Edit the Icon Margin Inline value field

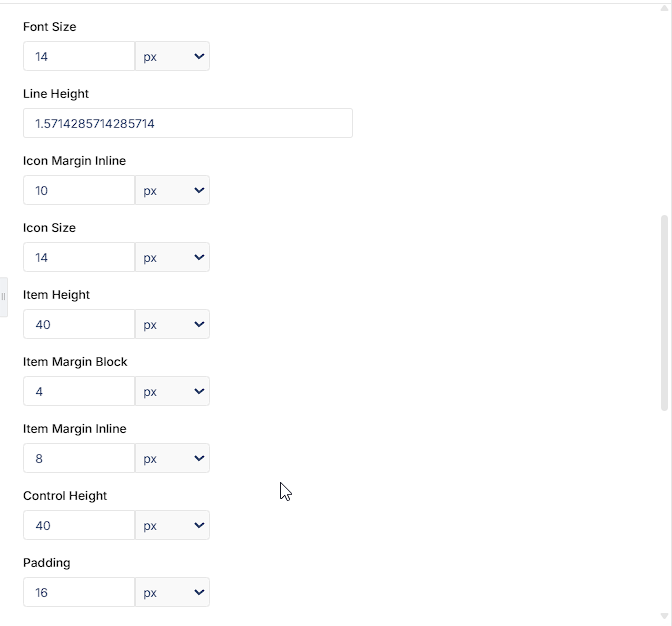point(79,190)
